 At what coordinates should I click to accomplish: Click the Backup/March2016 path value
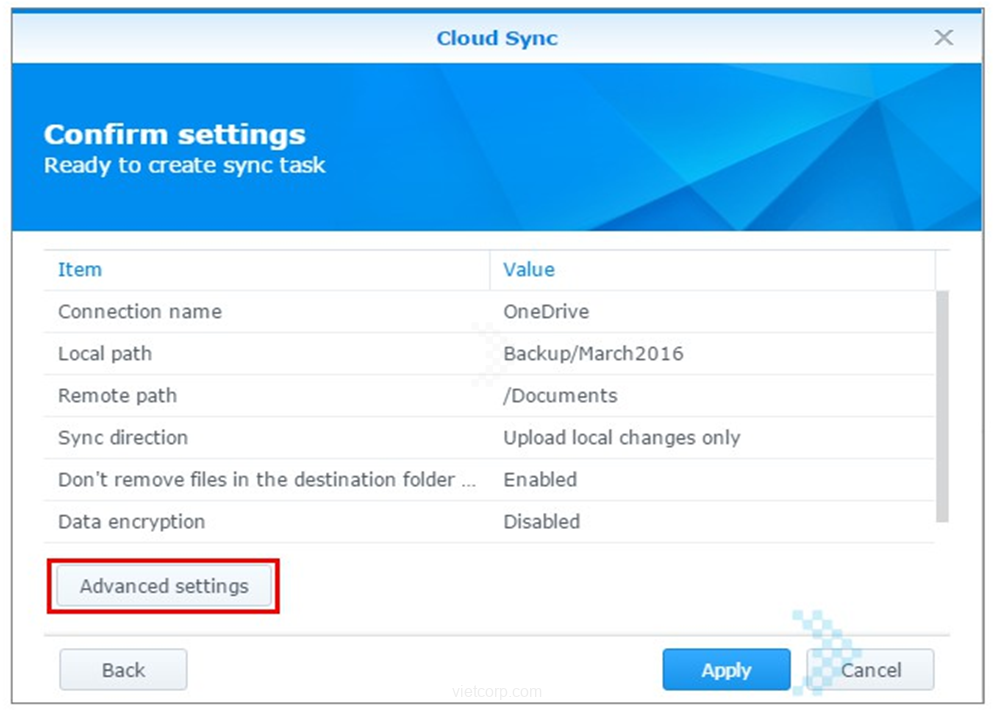pos(593,354)
